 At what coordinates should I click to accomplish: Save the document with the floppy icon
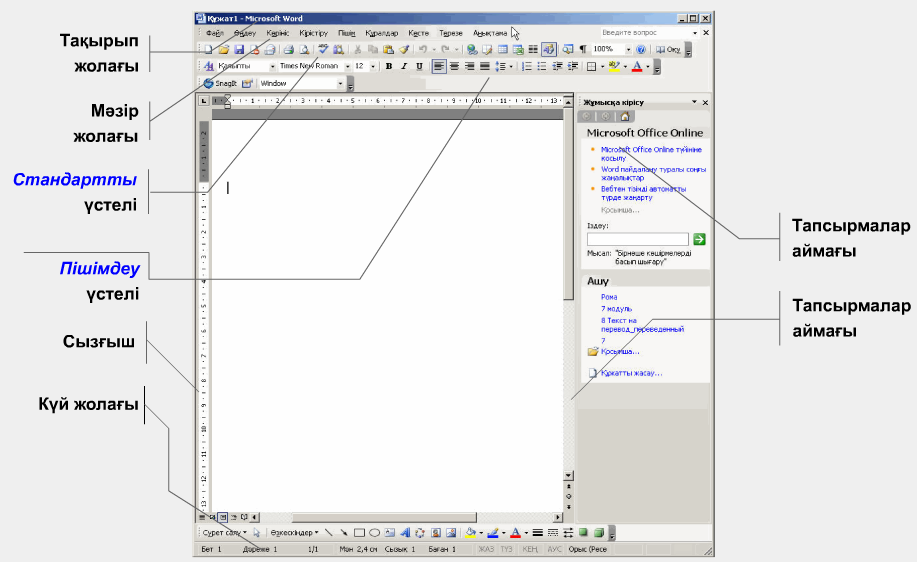point(239,50)
